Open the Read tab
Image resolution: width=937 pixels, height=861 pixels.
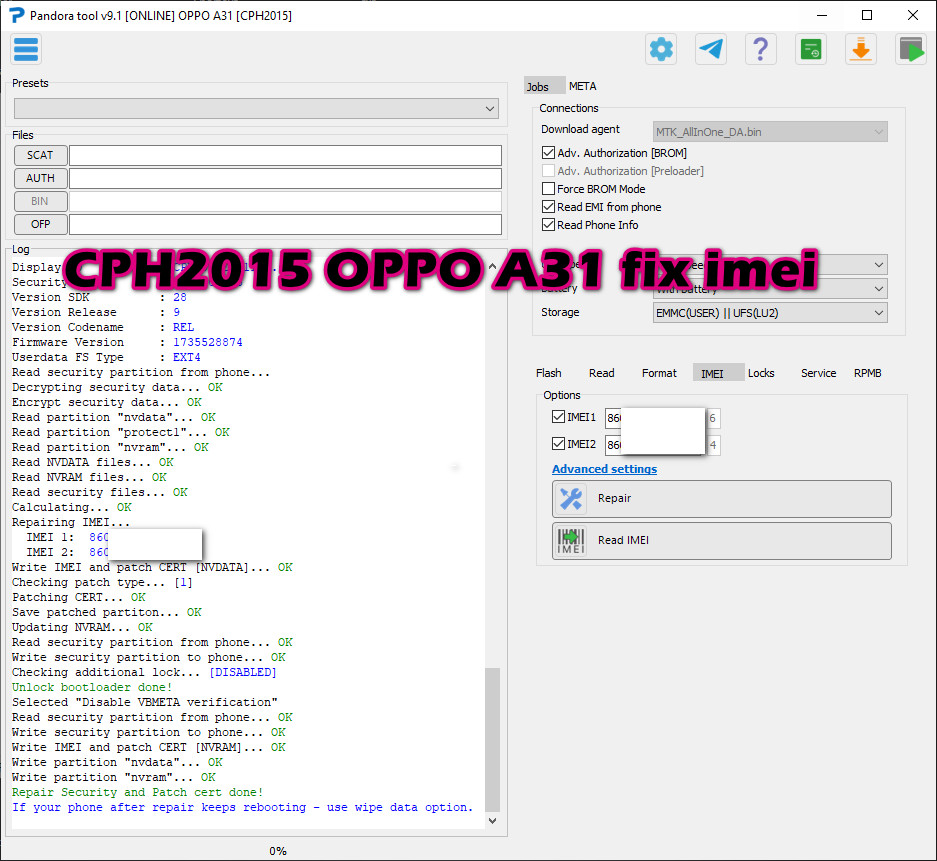(x=601, y=373)
